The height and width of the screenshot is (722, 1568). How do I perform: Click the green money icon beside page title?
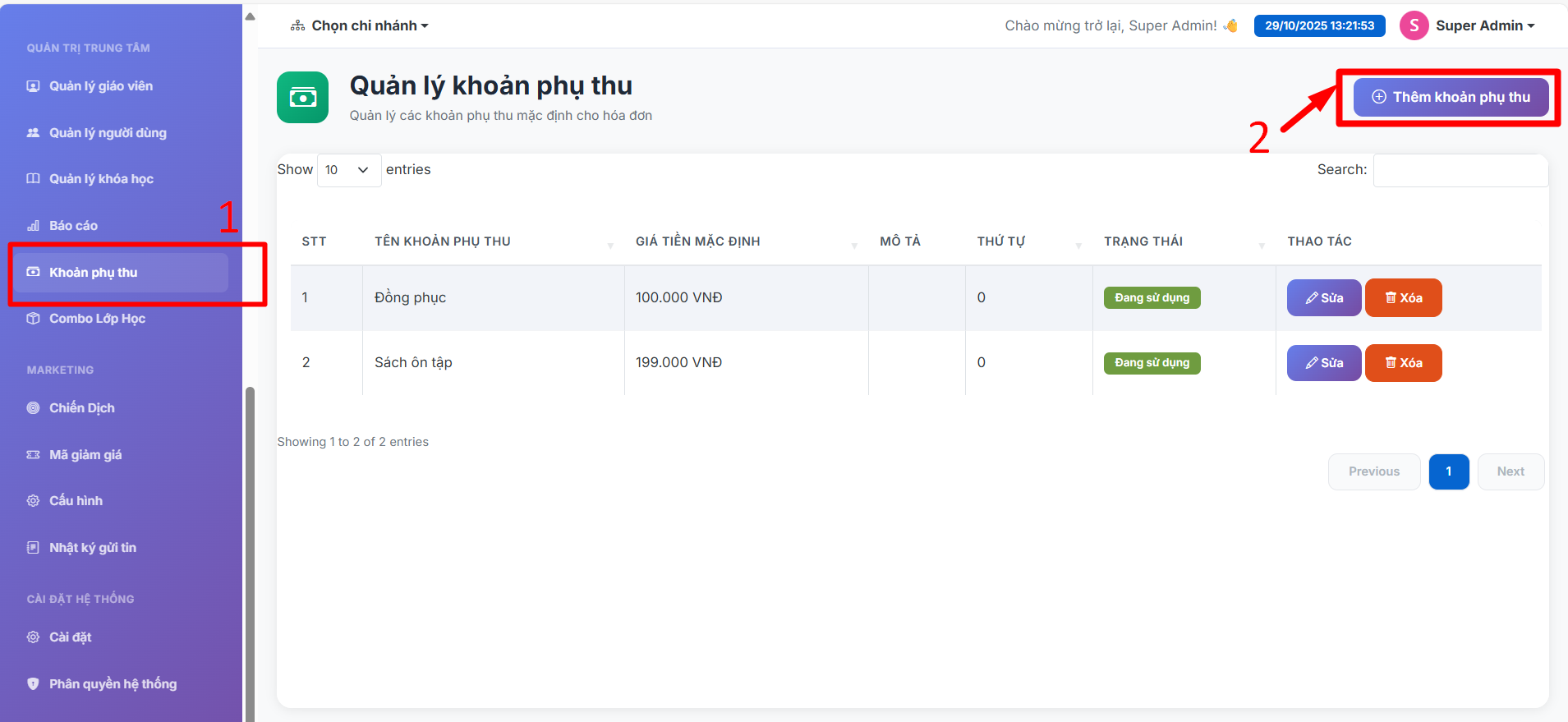302,98
